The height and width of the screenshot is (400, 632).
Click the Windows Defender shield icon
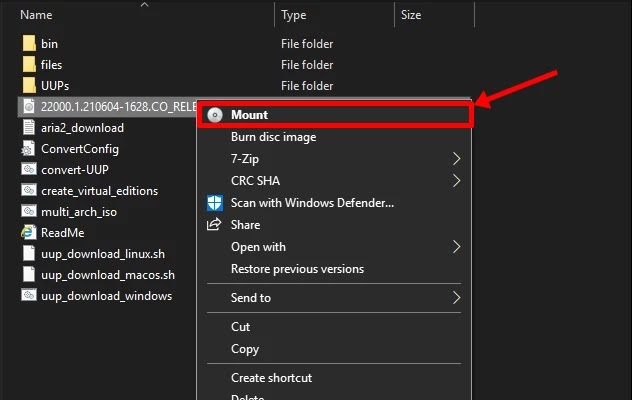pos(214,203)
